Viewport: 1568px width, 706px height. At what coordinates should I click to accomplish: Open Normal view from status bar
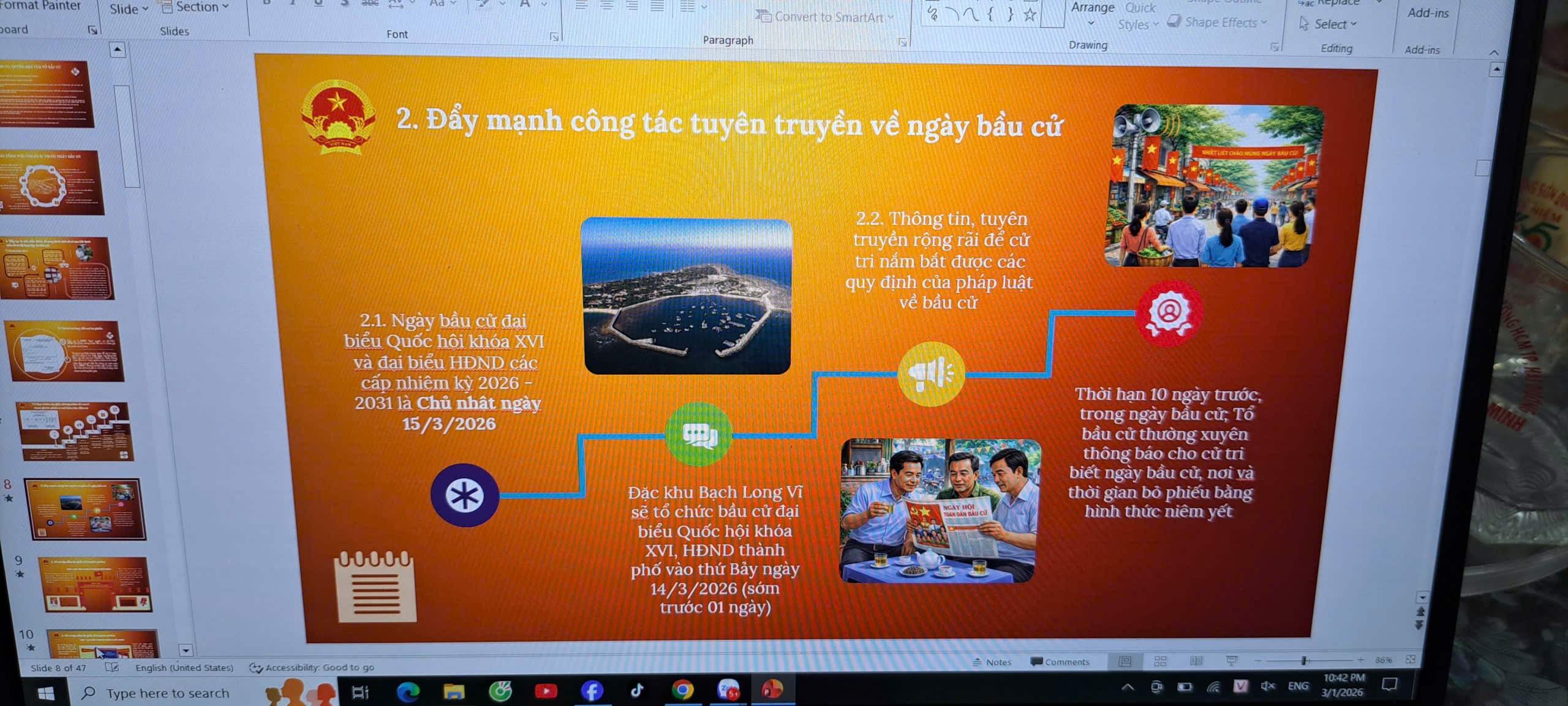point(1125,661)
